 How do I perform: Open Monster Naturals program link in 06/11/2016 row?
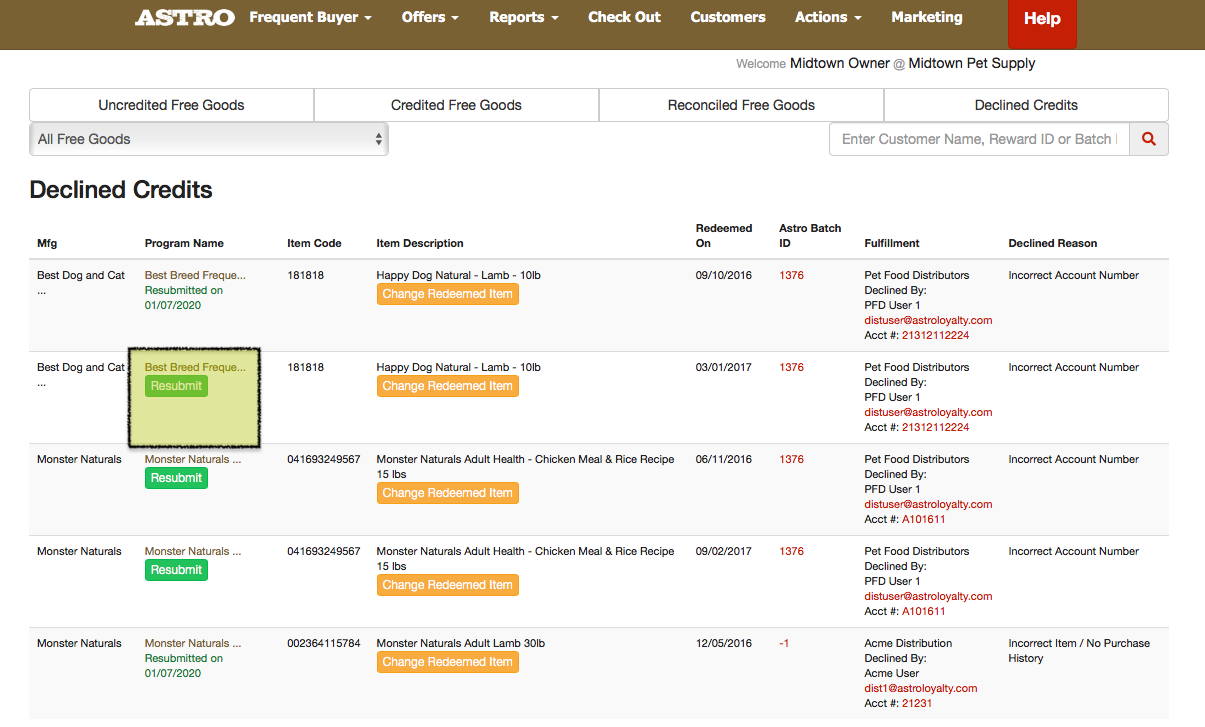pyautogui.click(x=193, y=459)
